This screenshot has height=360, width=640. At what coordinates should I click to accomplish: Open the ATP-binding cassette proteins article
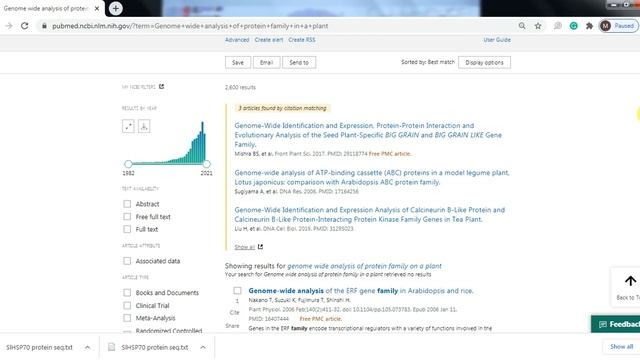tap(372, 177)
